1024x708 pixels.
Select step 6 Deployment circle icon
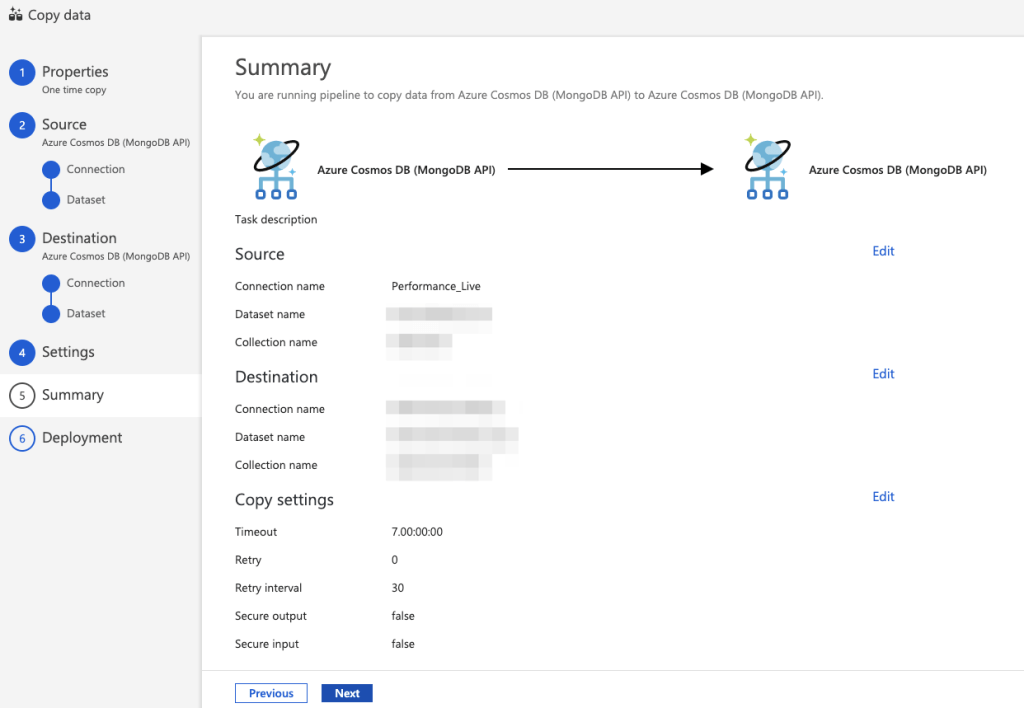tap(22, 438)
